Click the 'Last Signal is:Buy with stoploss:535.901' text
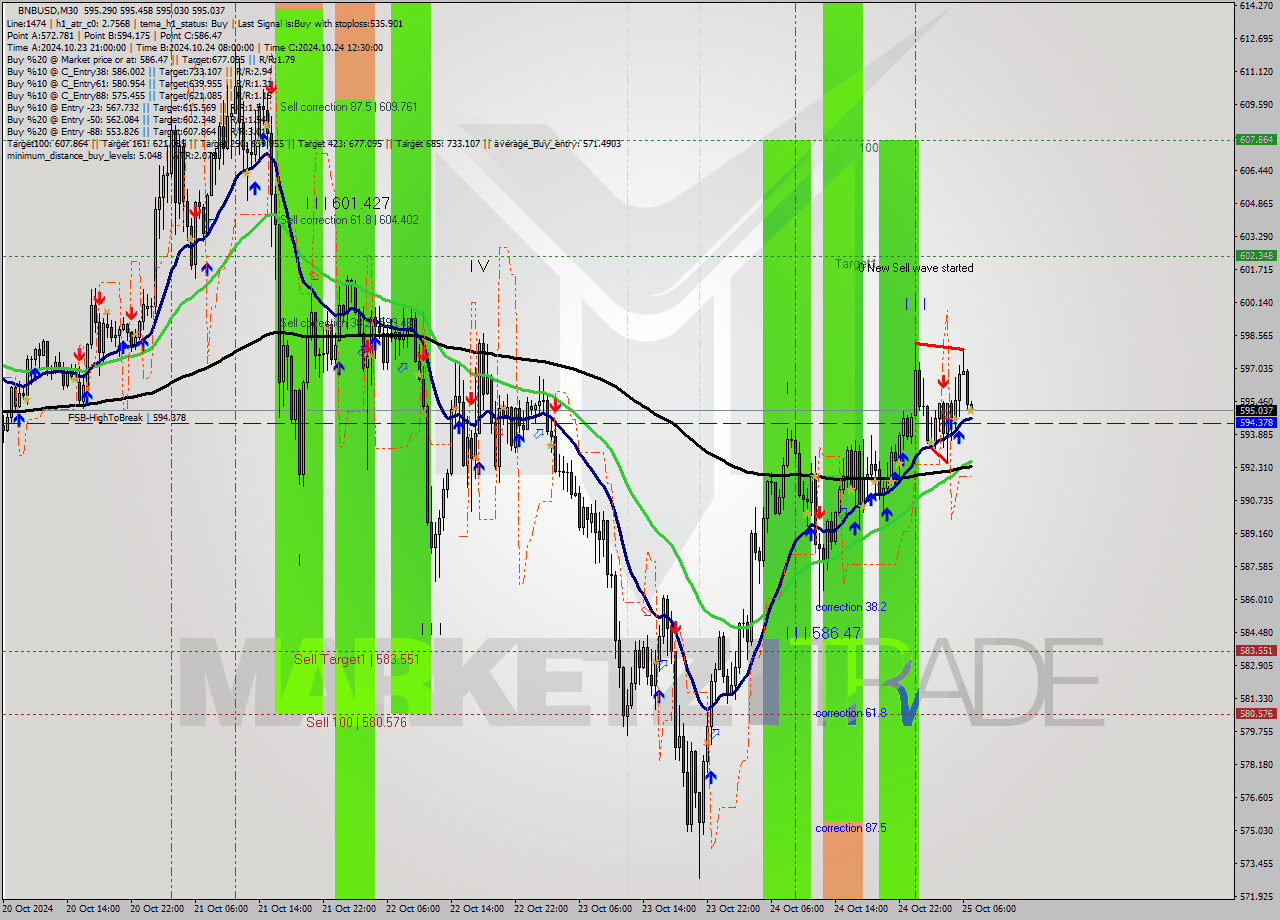Screen dimensions: 1280x920 point(320,22)
